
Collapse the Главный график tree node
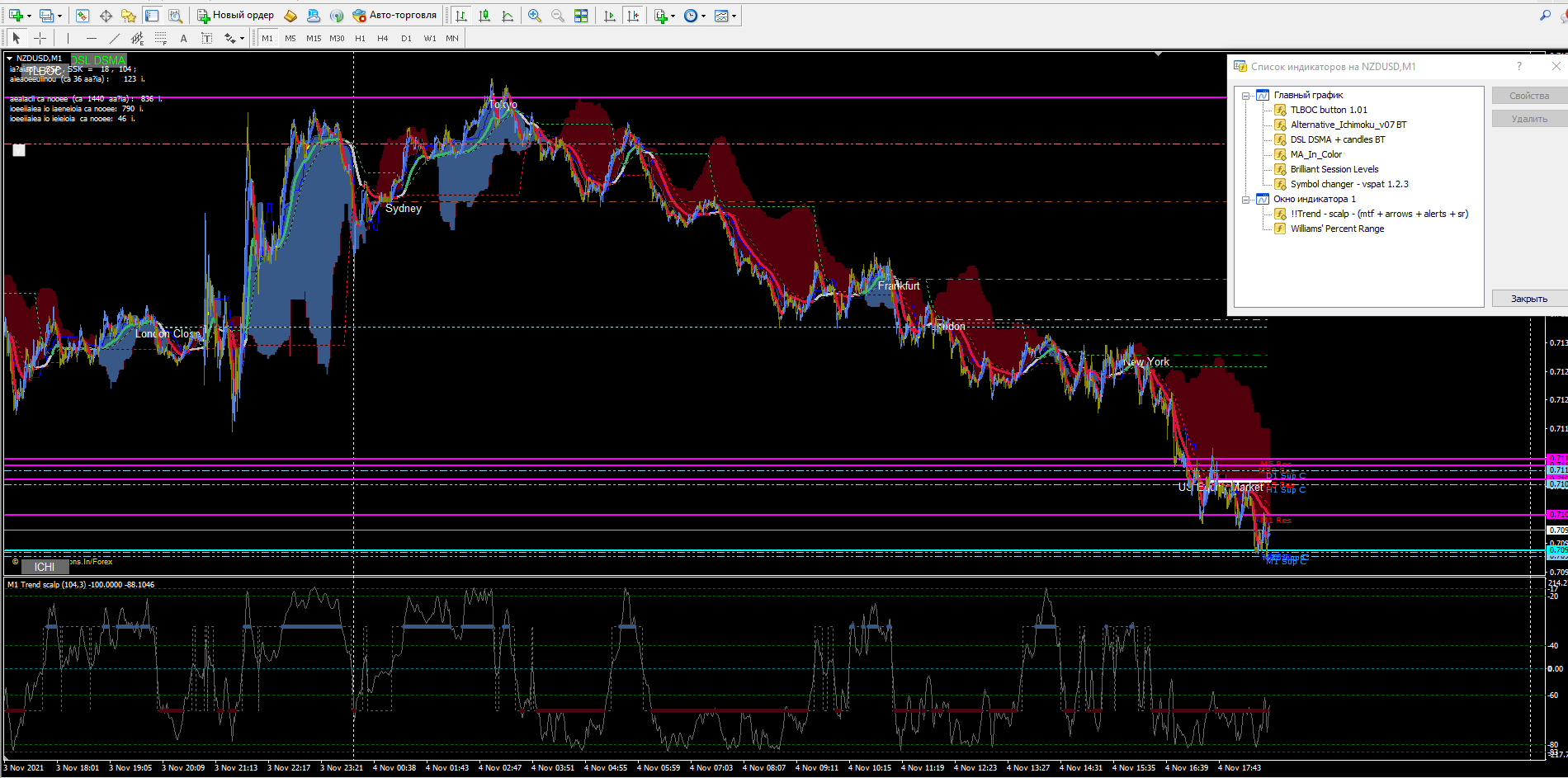tap(1246, 96)
